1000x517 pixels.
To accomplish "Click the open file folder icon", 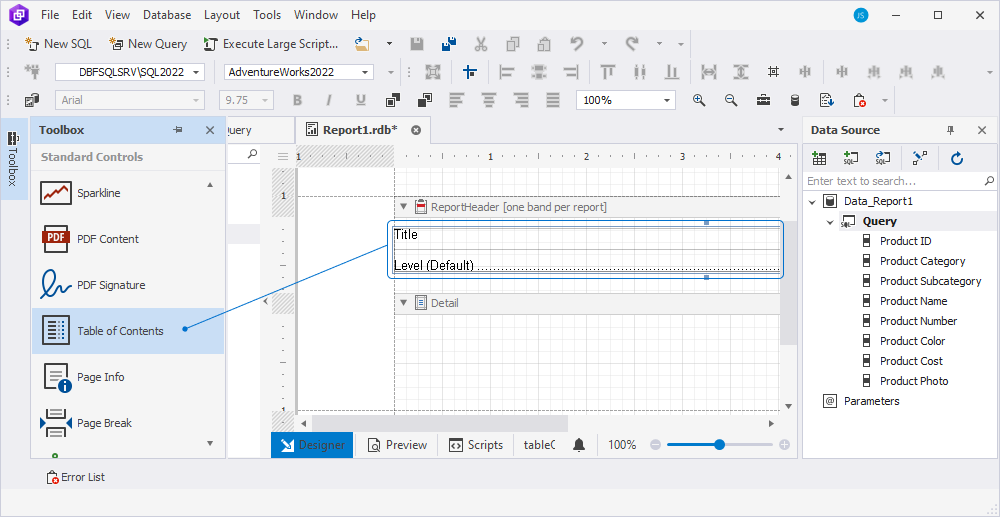I will (362, 44).
